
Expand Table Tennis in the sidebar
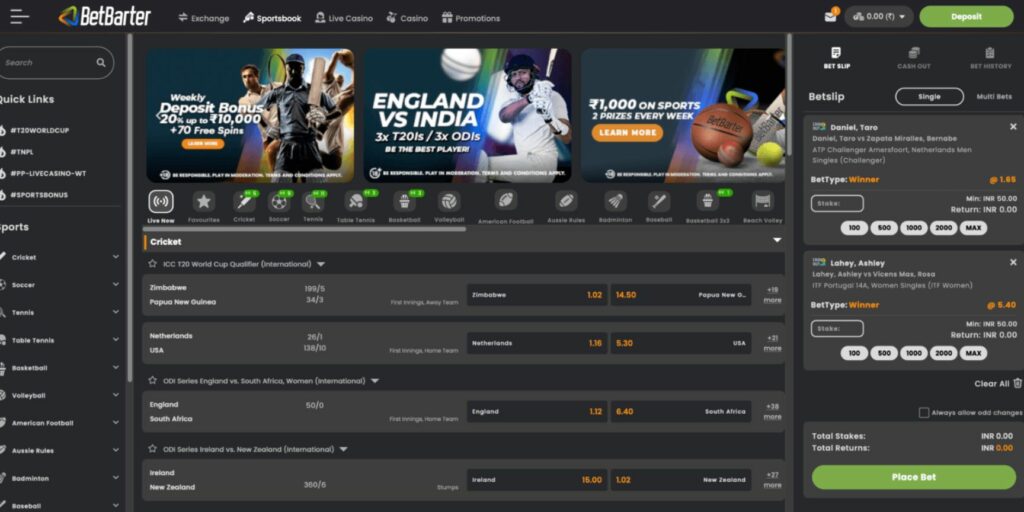click(116, 340)
